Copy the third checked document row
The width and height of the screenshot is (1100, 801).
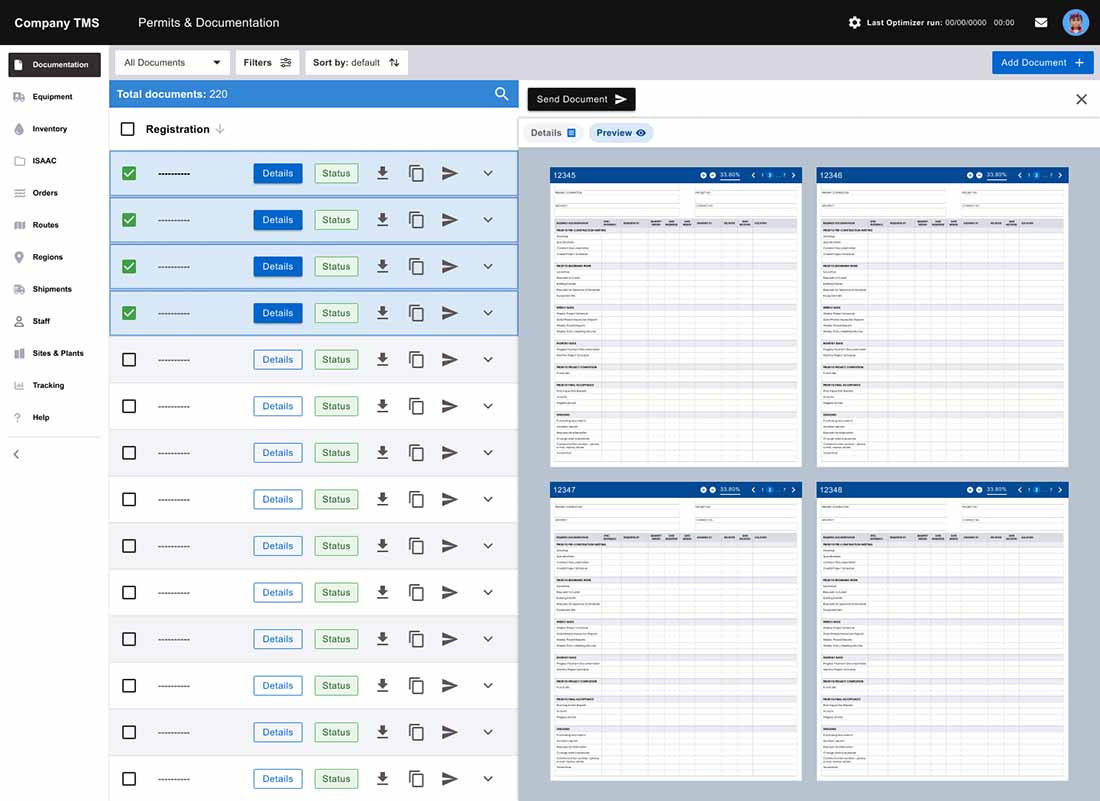tap(416, 267)
